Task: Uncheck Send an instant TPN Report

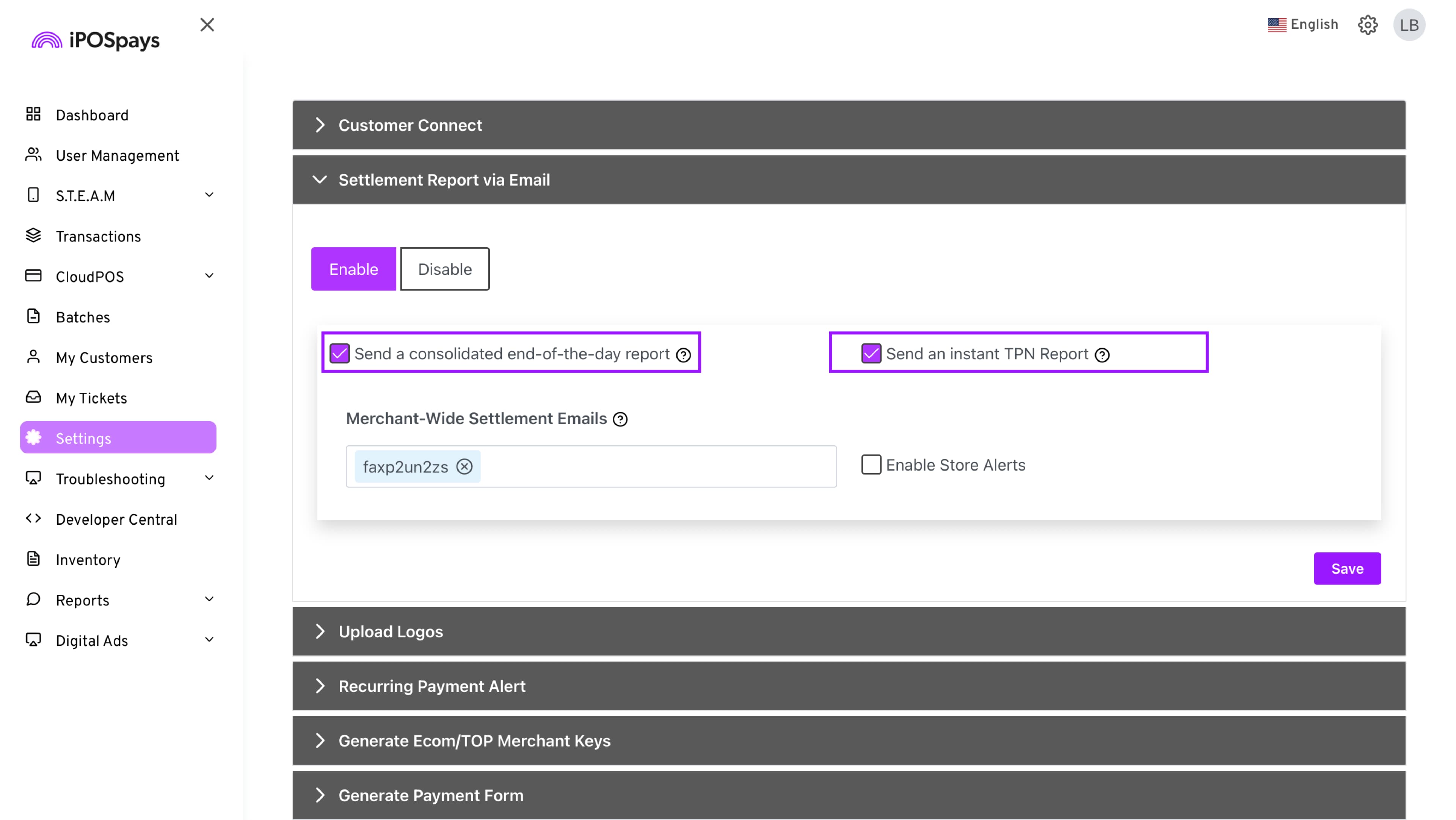Action: point(871,354)
